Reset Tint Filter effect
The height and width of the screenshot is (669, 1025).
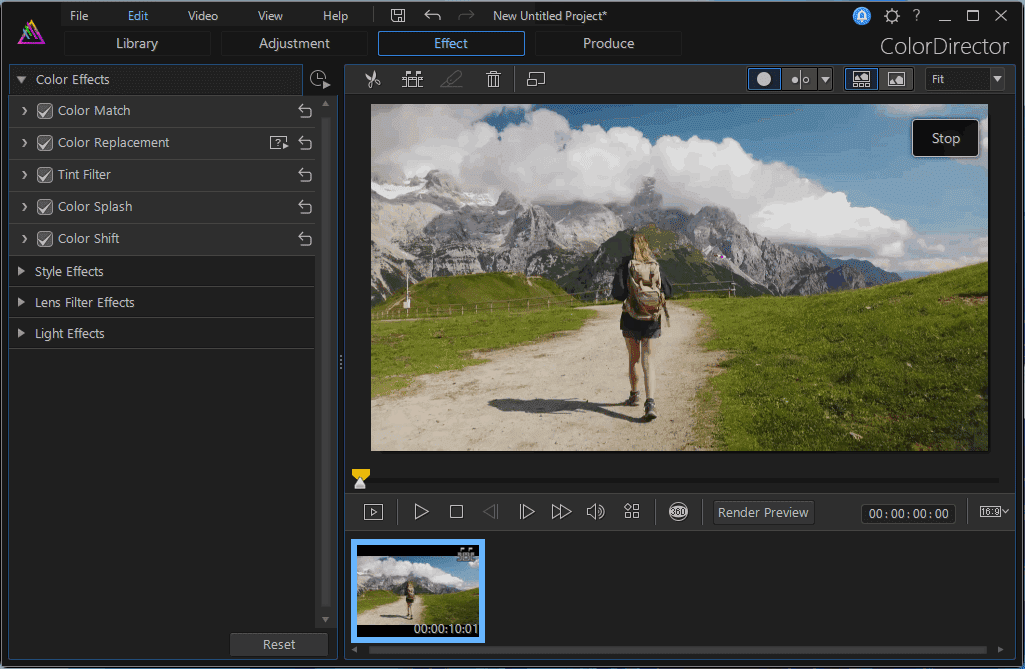tap(305, 175)
